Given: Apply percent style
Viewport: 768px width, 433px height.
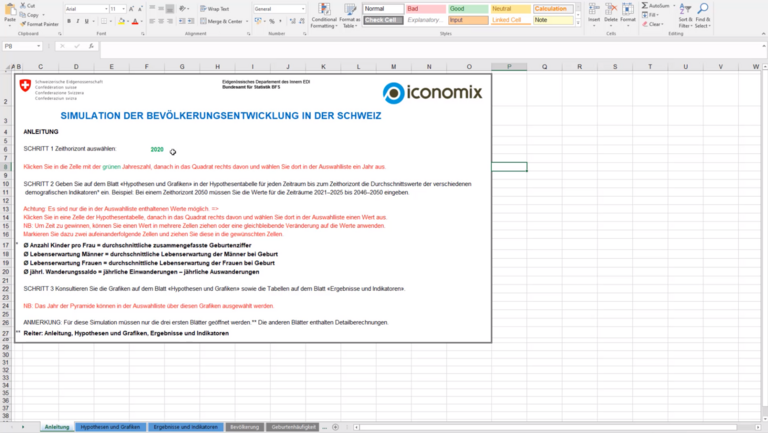Looking at the screenshot, I should [272, 21].
